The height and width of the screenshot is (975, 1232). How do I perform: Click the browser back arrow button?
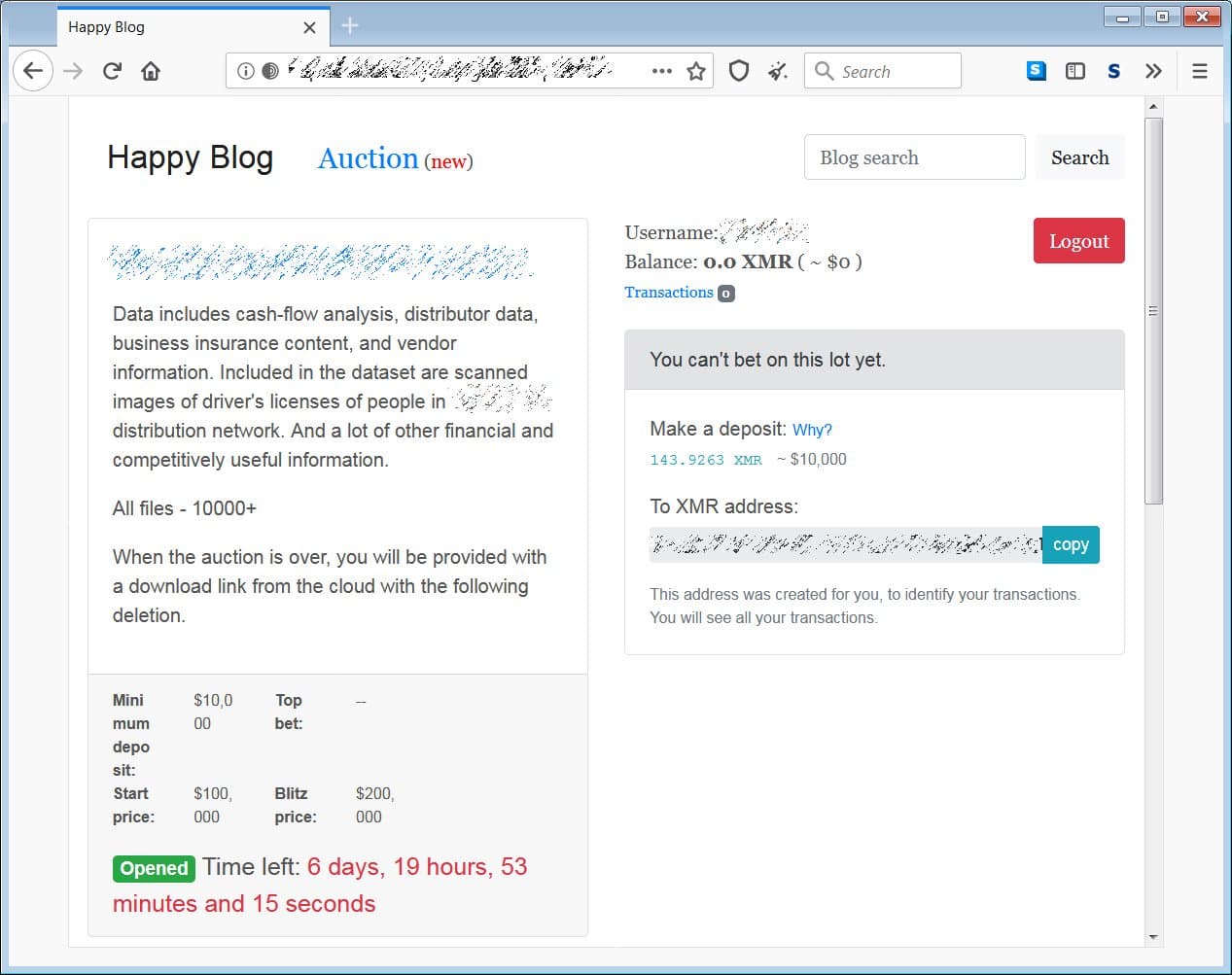pos(33,71)
